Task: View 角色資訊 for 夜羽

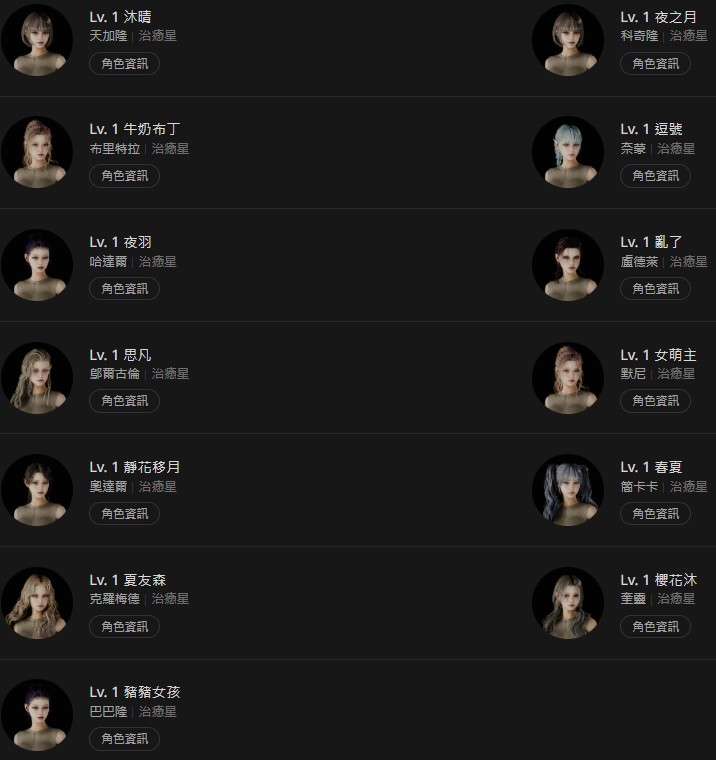Action: (124, 288)
